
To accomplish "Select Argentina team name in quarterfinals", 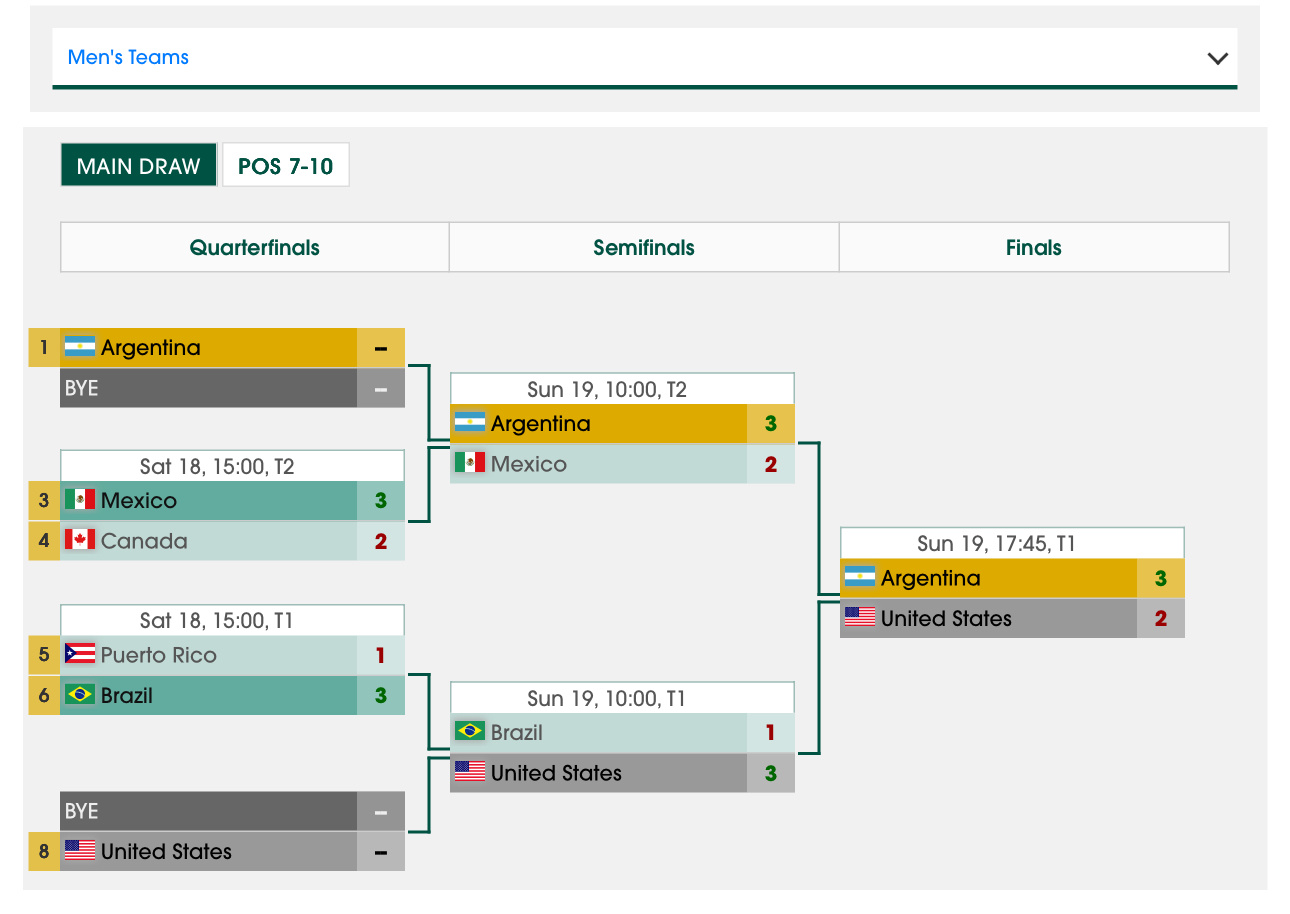I will [151, 348].
